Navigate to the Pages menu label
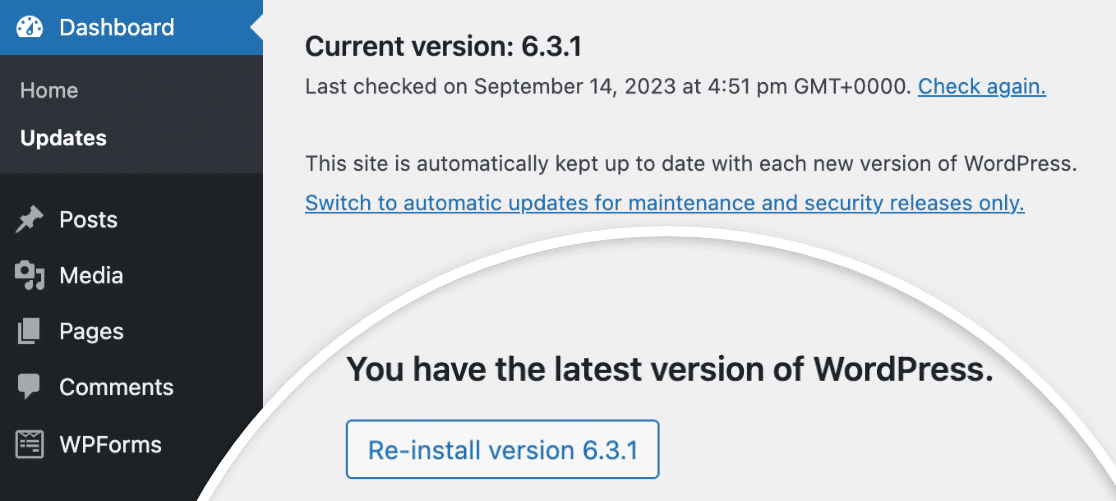Viewport: 1116px width, 501px height. [x=91, y=331]
